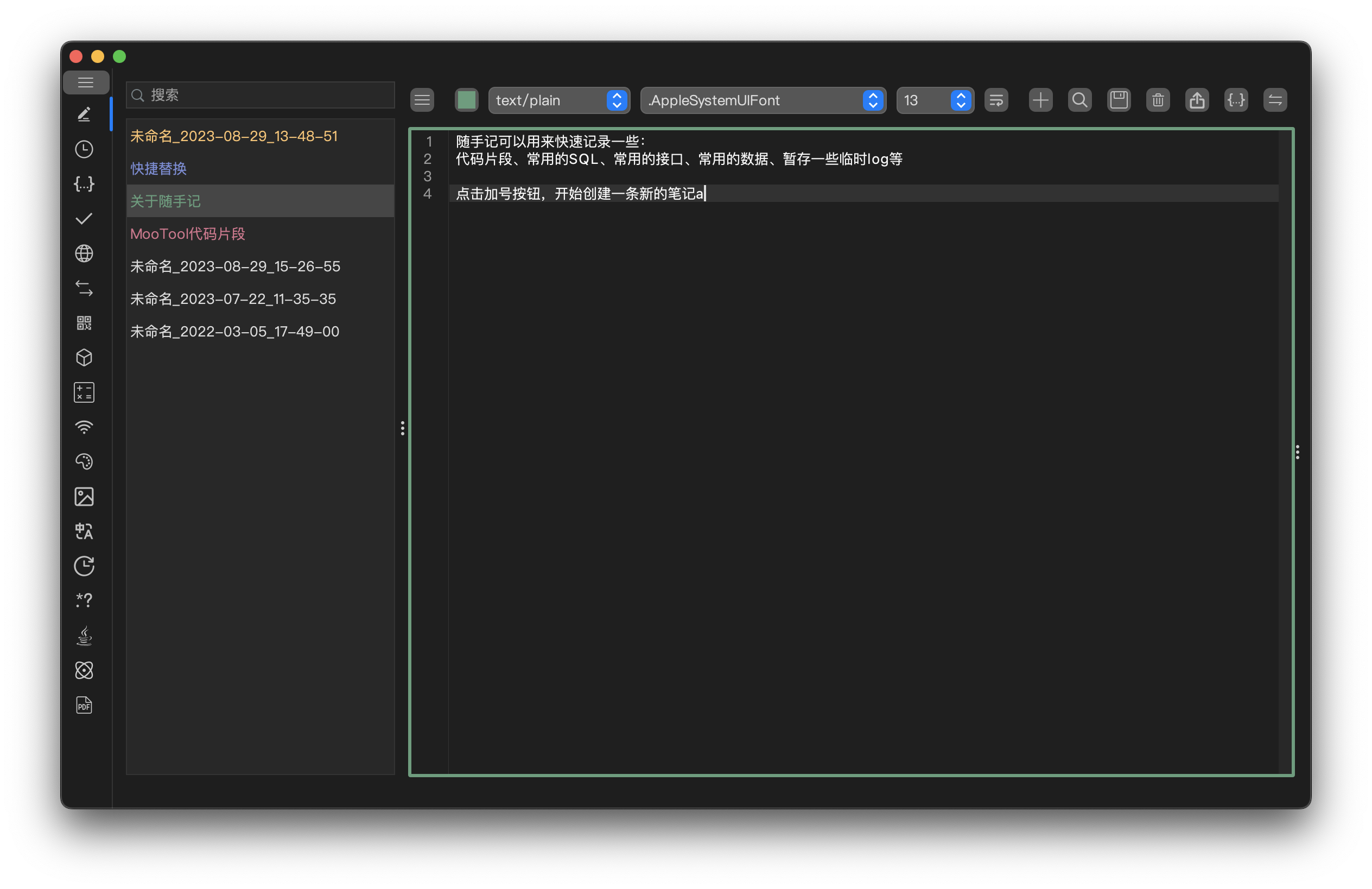
Task: Select the QR code generator tool
Action: 84,323
